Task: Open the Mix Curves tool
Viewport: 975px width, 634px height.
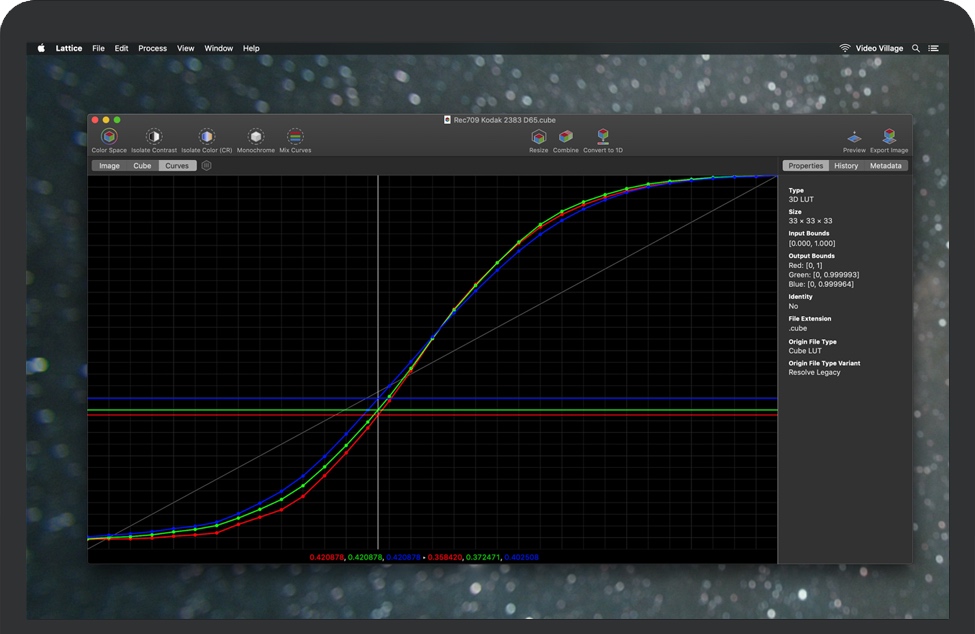Action: pyautogui.click(x=295, y=137)
